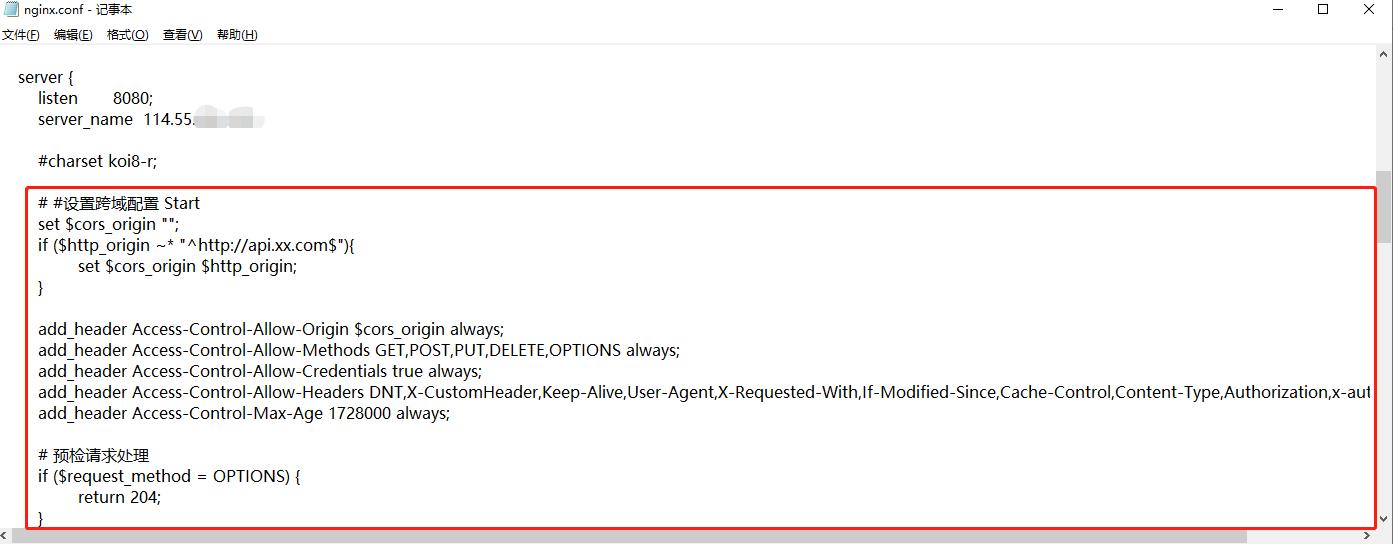
Task: Open the 查看(V) menu
Action: point(182,35)
